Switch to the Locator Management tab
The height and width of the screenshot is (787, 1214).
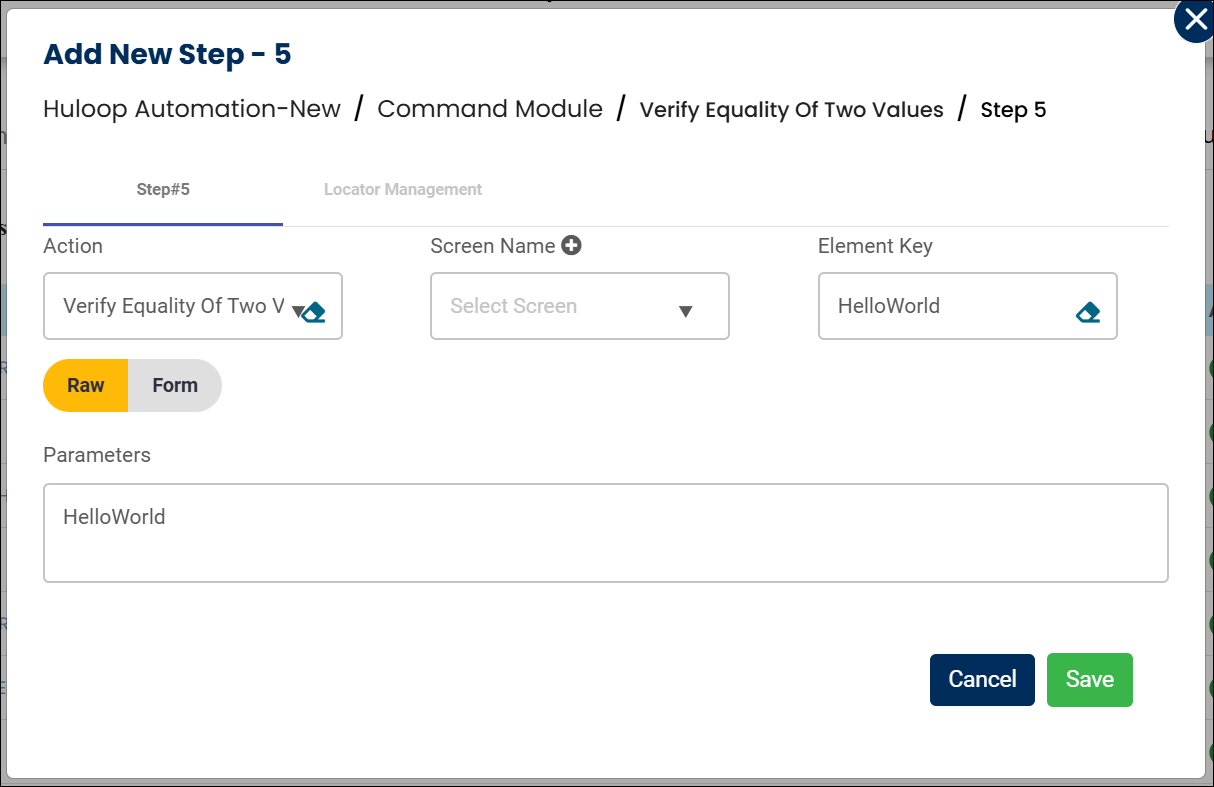pyautogui.click(x=403, y=189)
